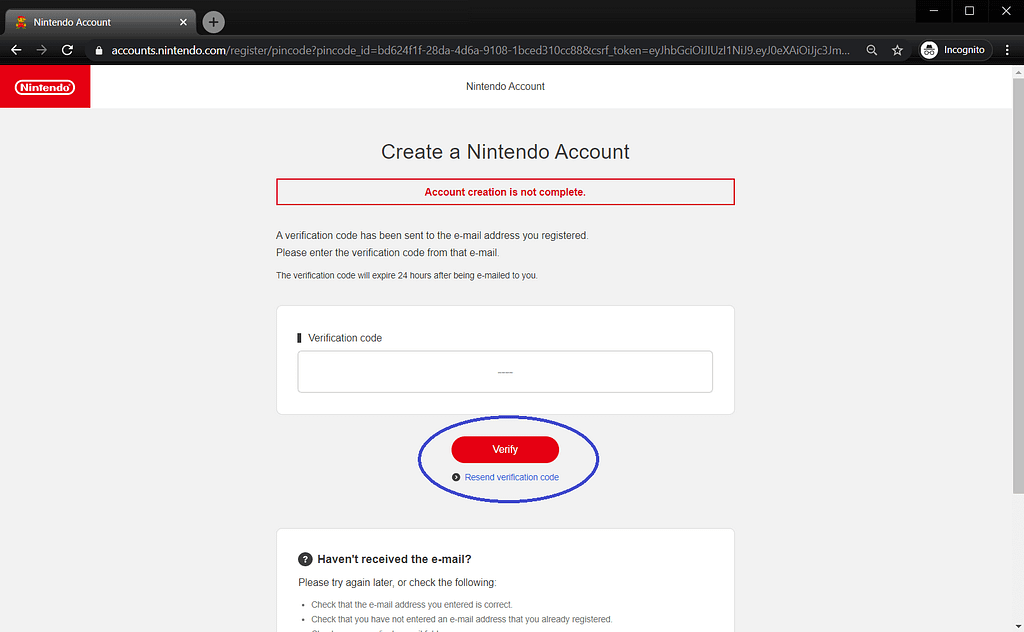Click the question mark icon by Haven't received

(x=305, y=559)
